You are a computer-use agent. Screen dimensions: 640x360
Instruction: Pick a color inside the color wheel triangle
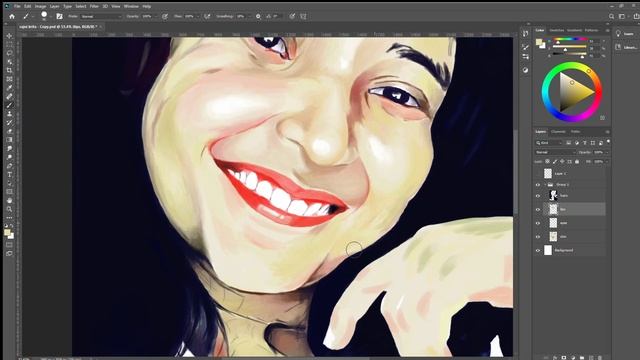click(x=573, y=93)
